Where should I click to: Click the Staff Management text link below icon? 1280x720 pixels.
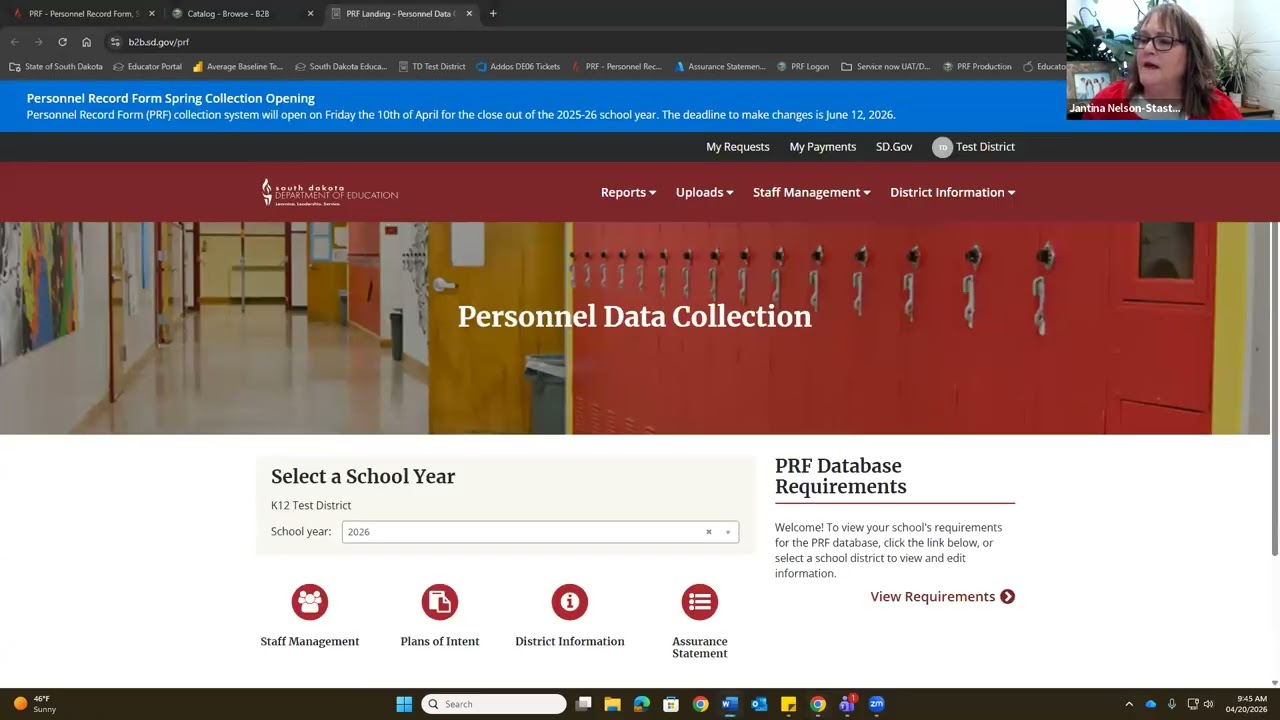310,642
